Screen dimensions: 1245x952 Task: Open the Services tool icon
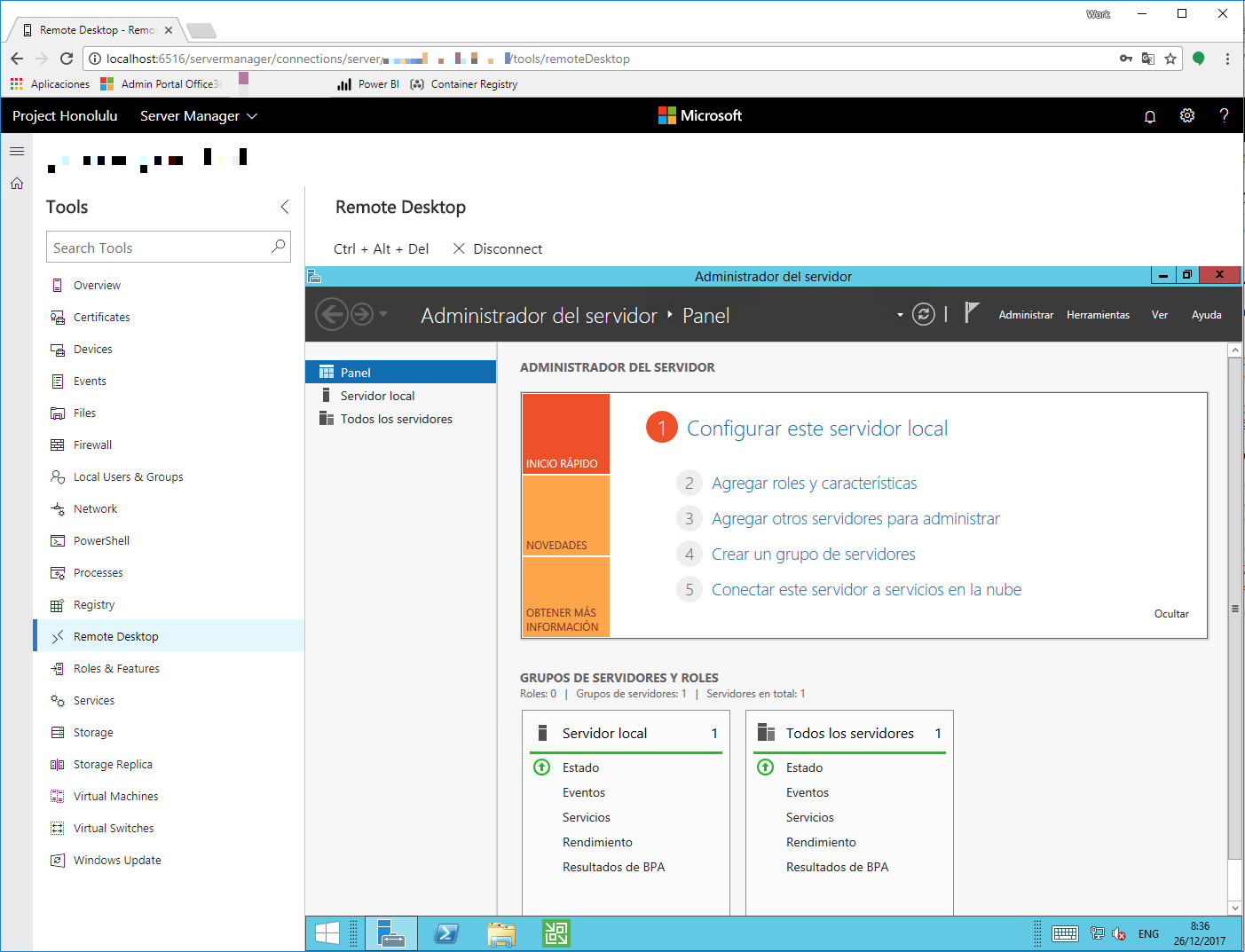(58, 701)
